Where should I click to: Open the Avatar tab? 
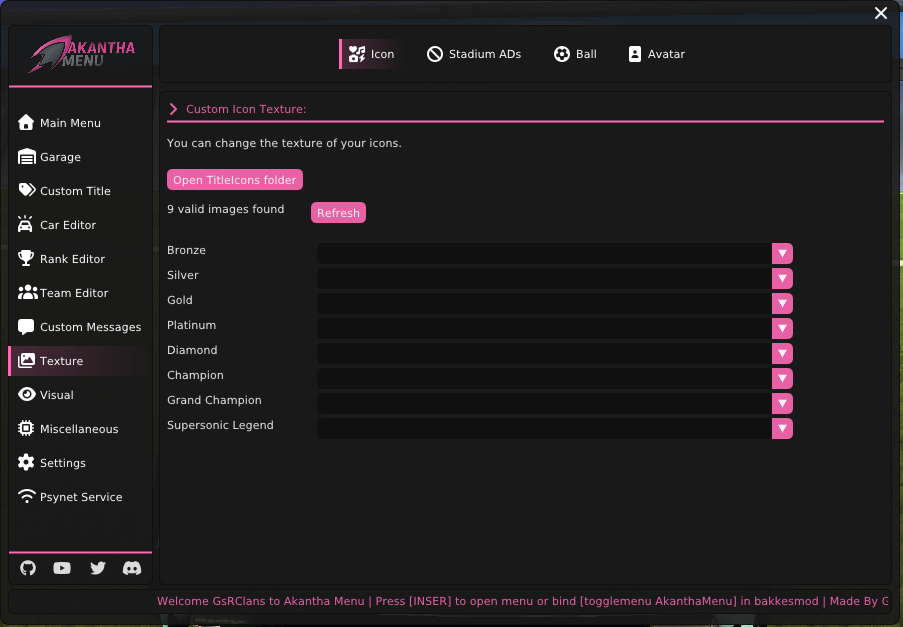pos(656,54)
